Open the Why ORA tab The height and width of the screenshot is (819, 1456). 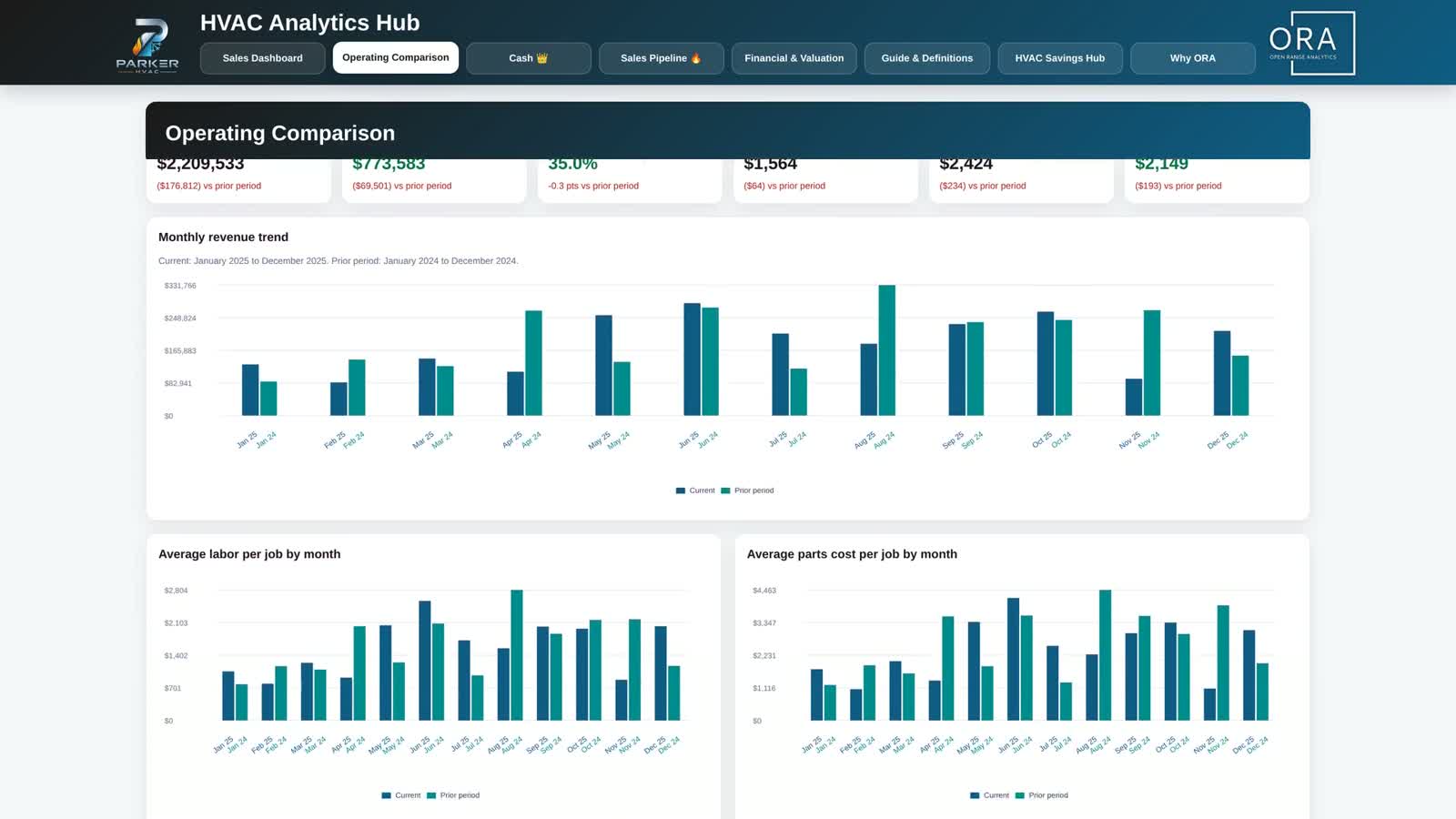(x=1192, y=58)
